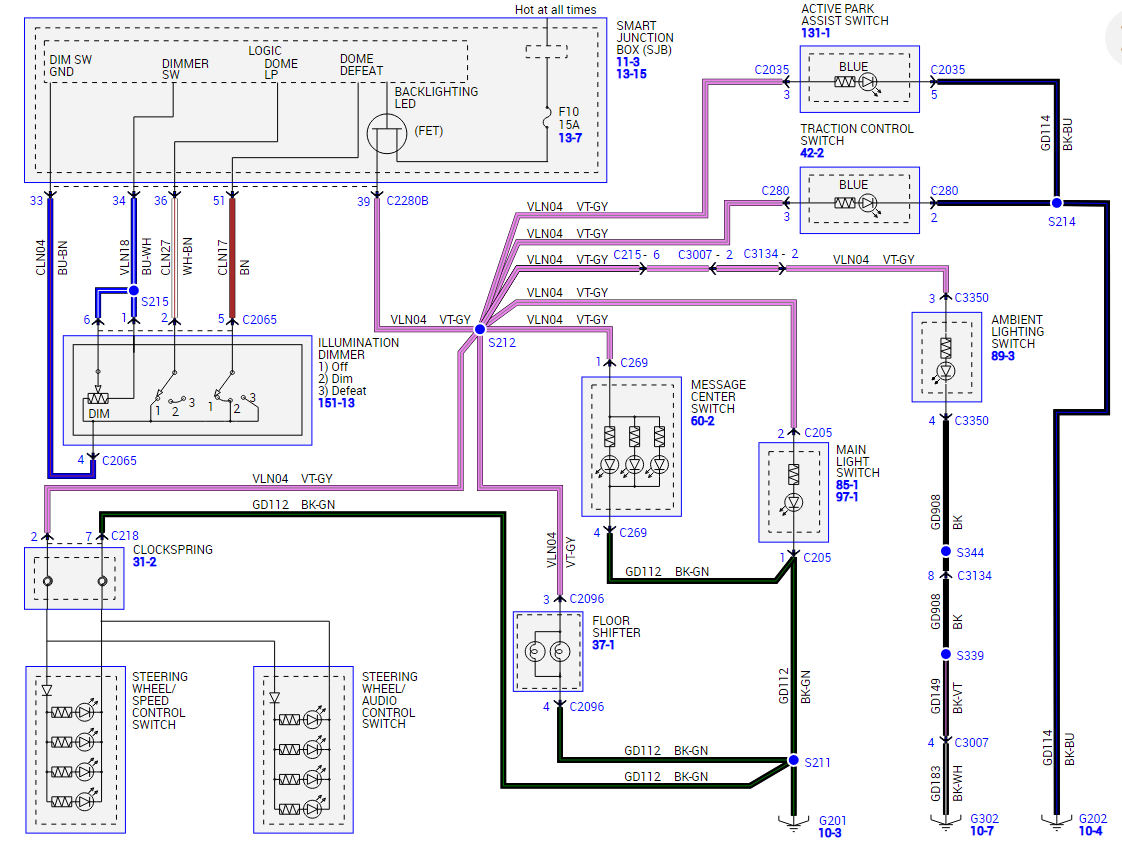The width and height of the screenshot is (1122, 853).
Task: Select the S339 splice label
Action: pyautogui.click(x=970, y=655)
